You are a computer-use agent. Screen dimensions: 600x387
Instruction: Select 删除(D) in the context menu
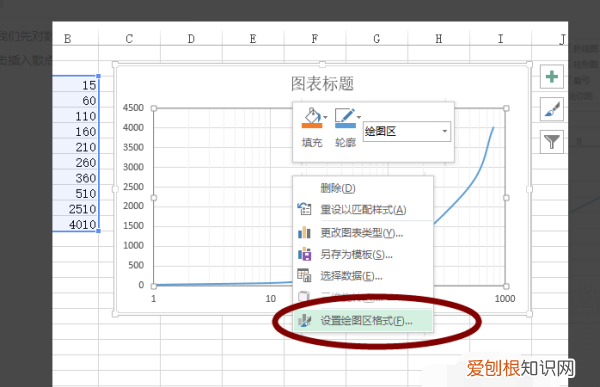pyautogui.click(x=363, y=188)
